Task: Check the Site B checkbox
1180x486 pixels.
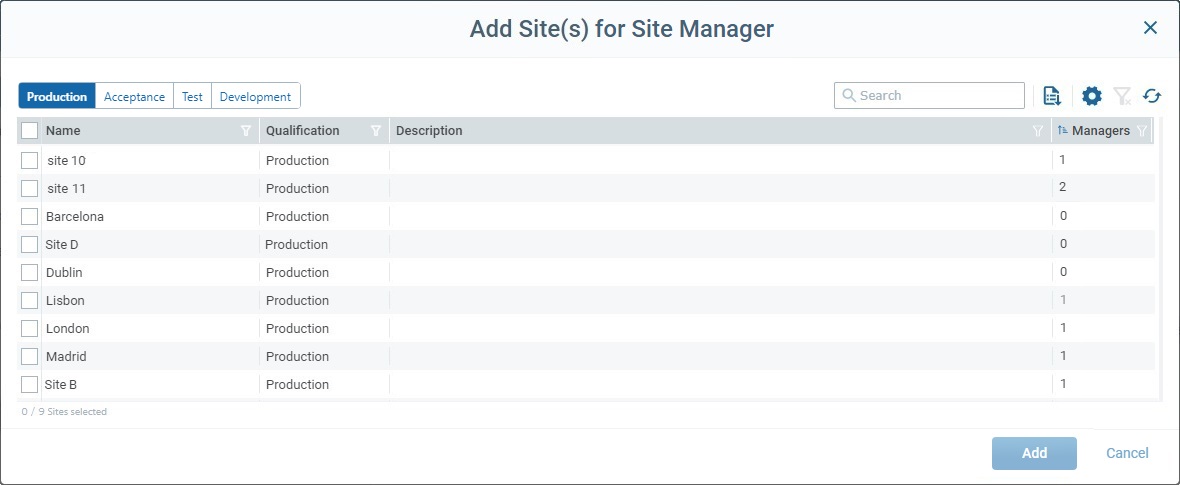Action: [x=29, y=384]
